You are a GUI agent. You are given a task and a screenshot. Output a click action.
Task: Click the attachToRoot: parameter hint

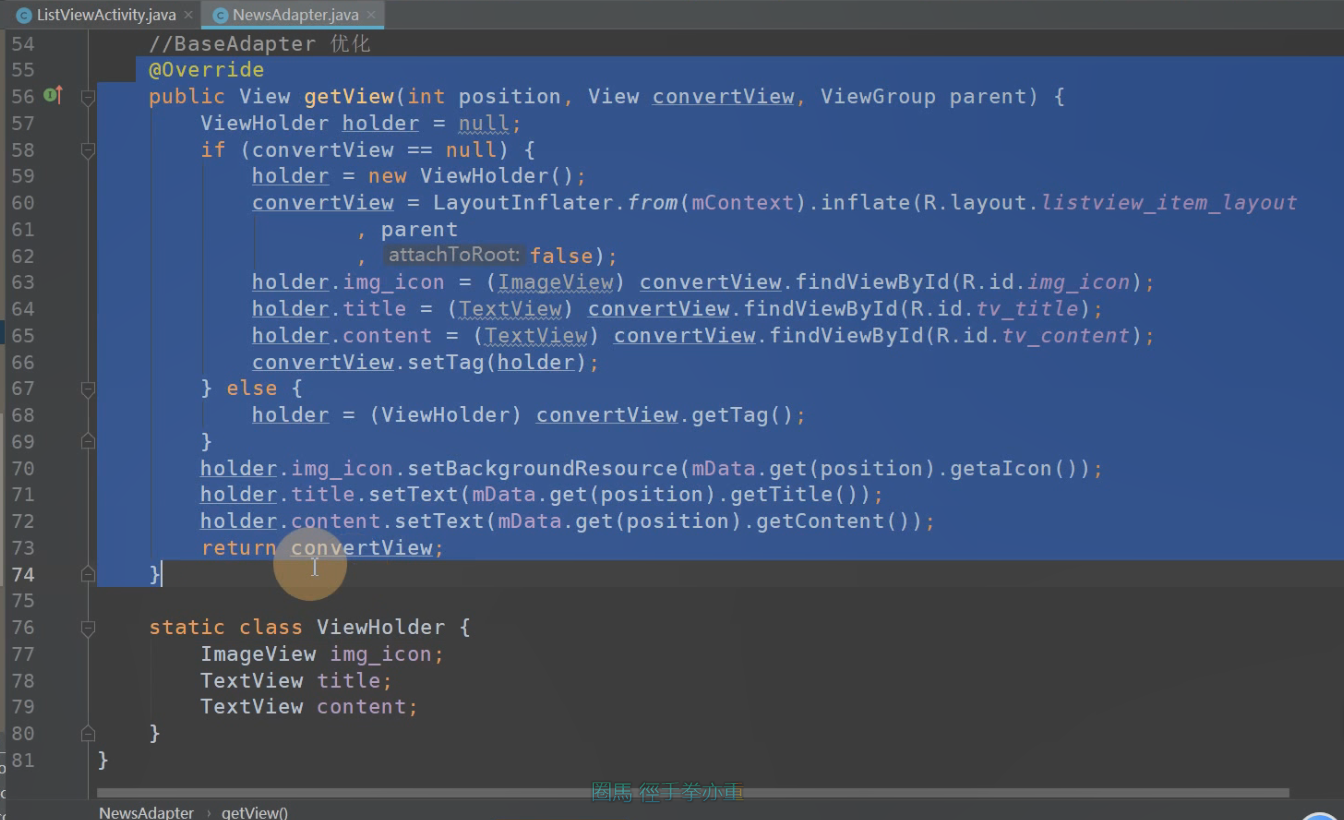click(454, 256)
